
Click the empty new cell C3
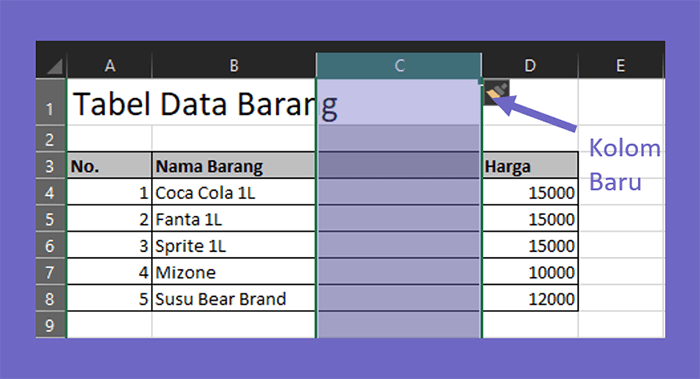coord(399,166)
